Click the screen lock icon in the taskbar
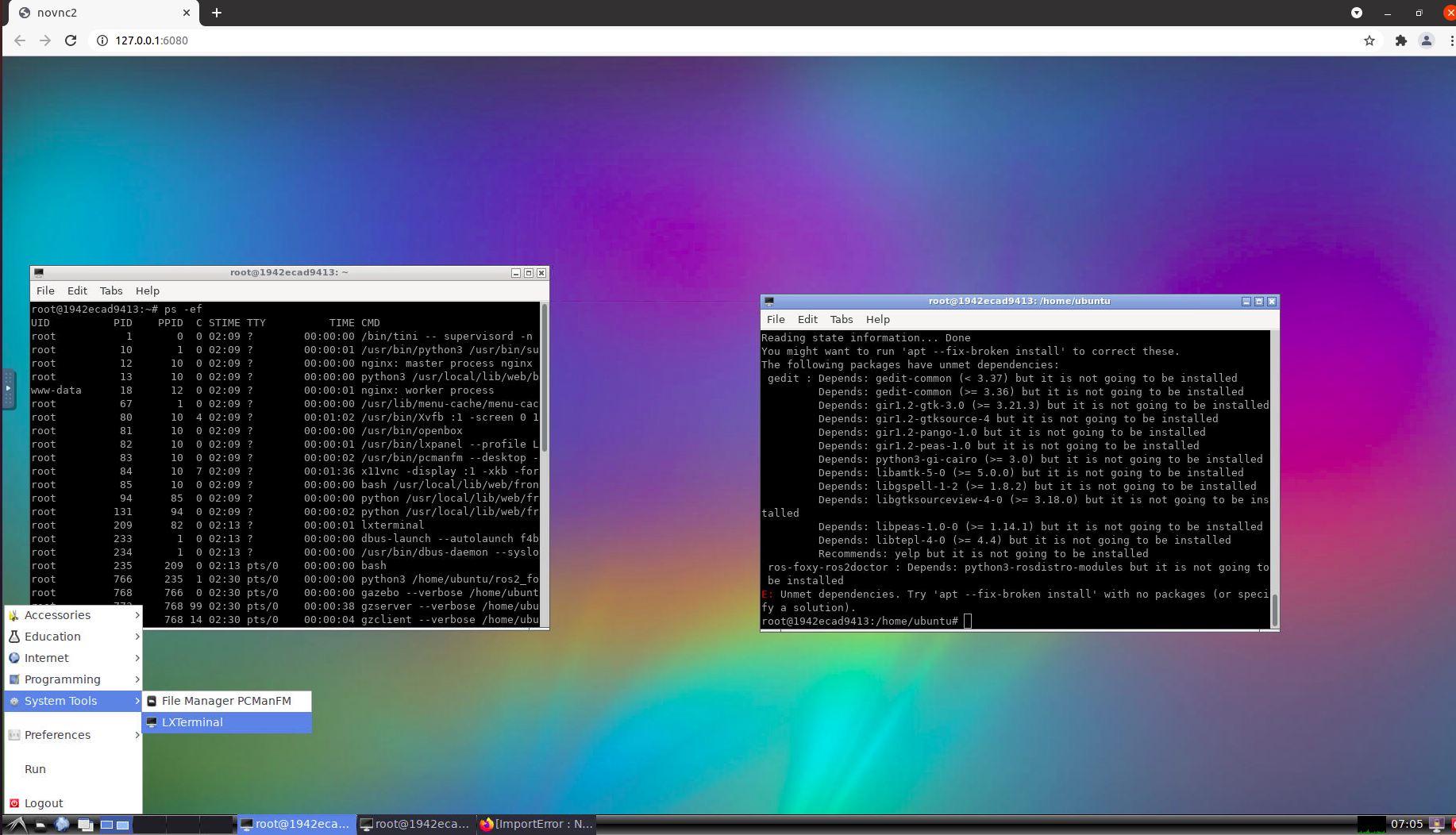Image resolution: width=1456 pixels, height=835 pixels. coord(1437,825)
